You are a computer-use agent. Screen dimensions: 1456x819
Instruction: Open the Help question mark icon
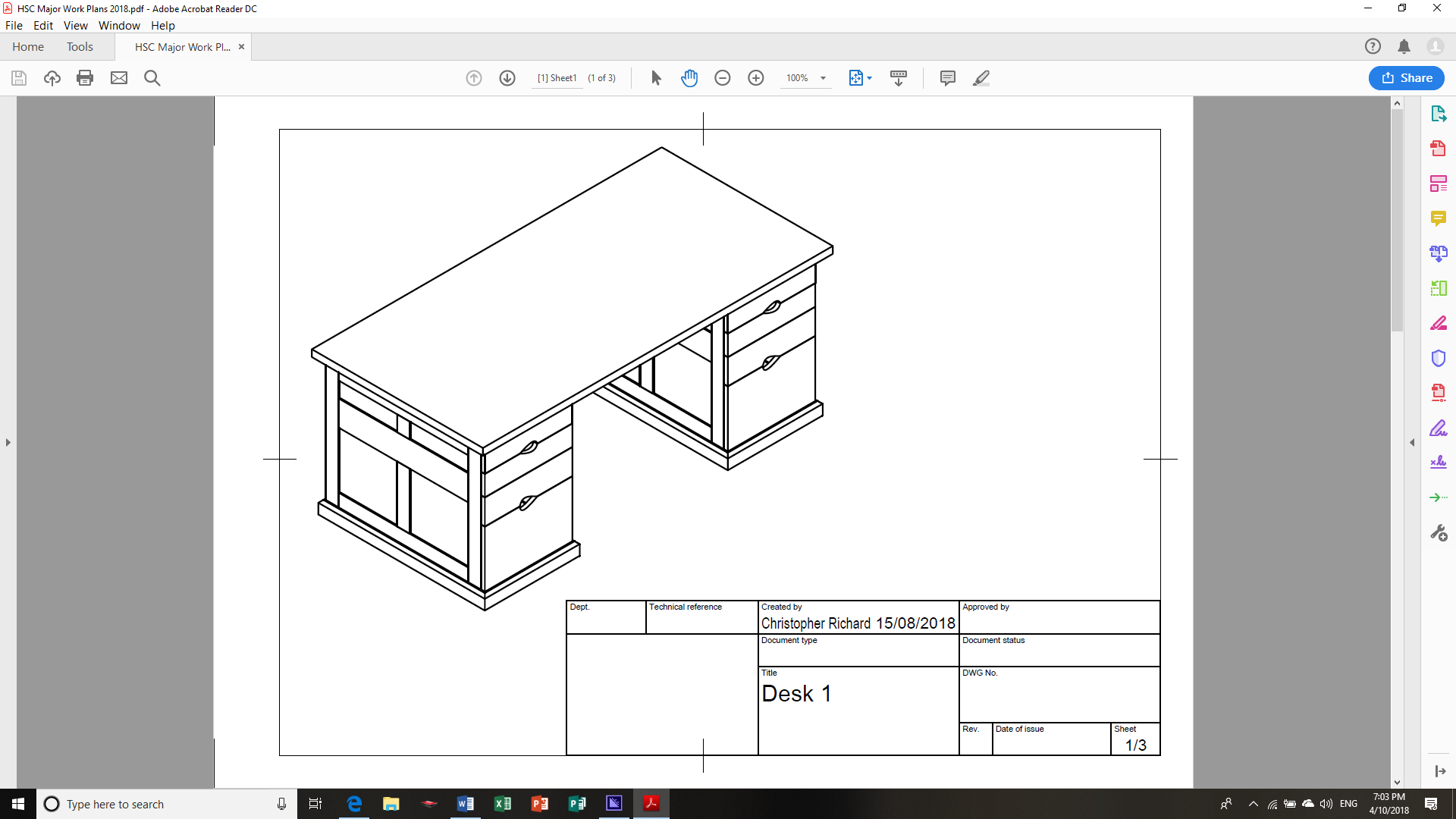(x=1373, y=46)
